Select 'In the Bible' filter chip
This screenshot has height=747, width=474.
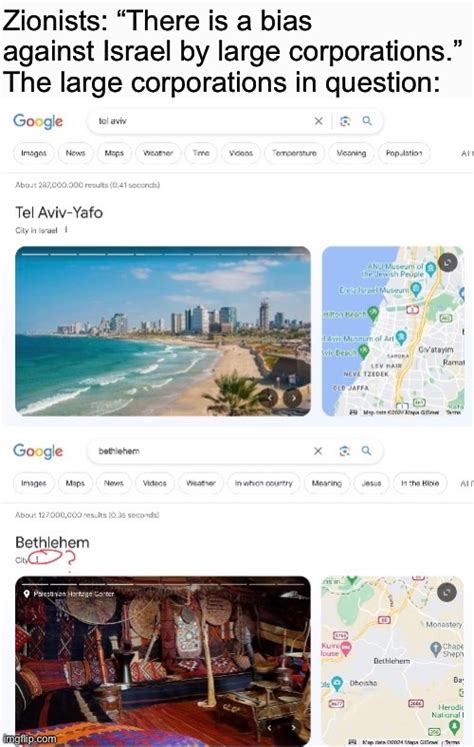[420, 483]
